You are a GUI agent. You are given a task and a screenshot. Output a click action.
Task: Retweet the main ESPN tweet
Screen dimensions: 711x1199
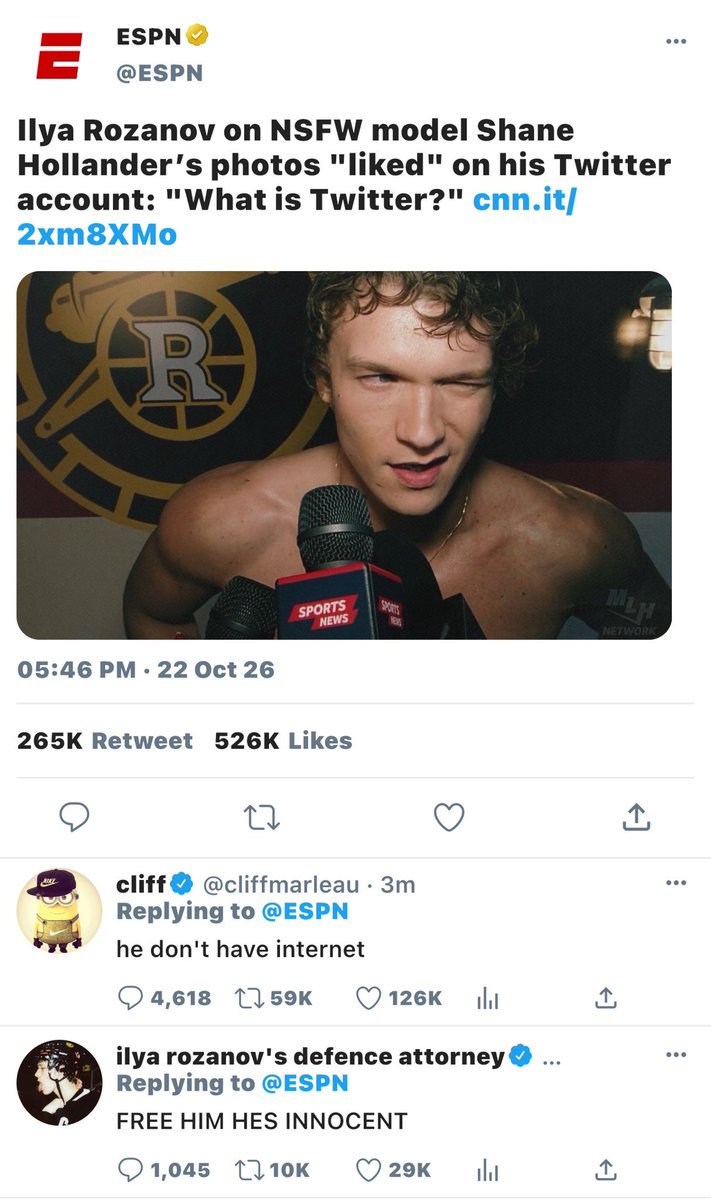[261, 817]
